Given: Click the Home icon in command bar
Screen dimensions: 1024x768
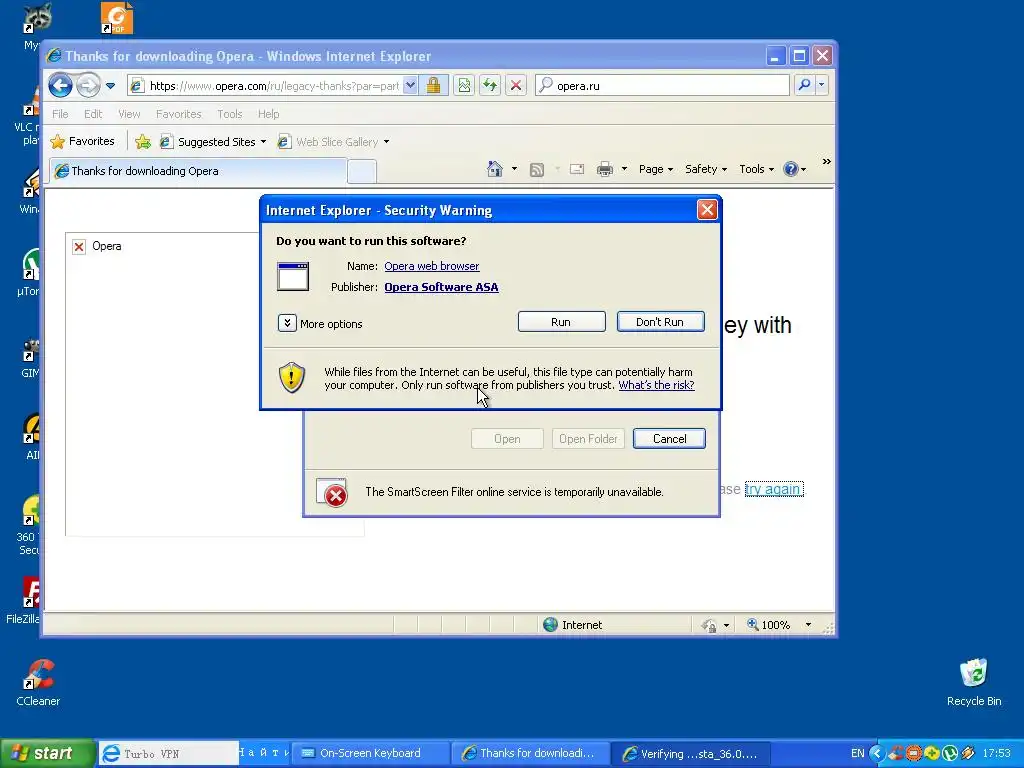Looking at the screenshot, I should tap(495, 169).
